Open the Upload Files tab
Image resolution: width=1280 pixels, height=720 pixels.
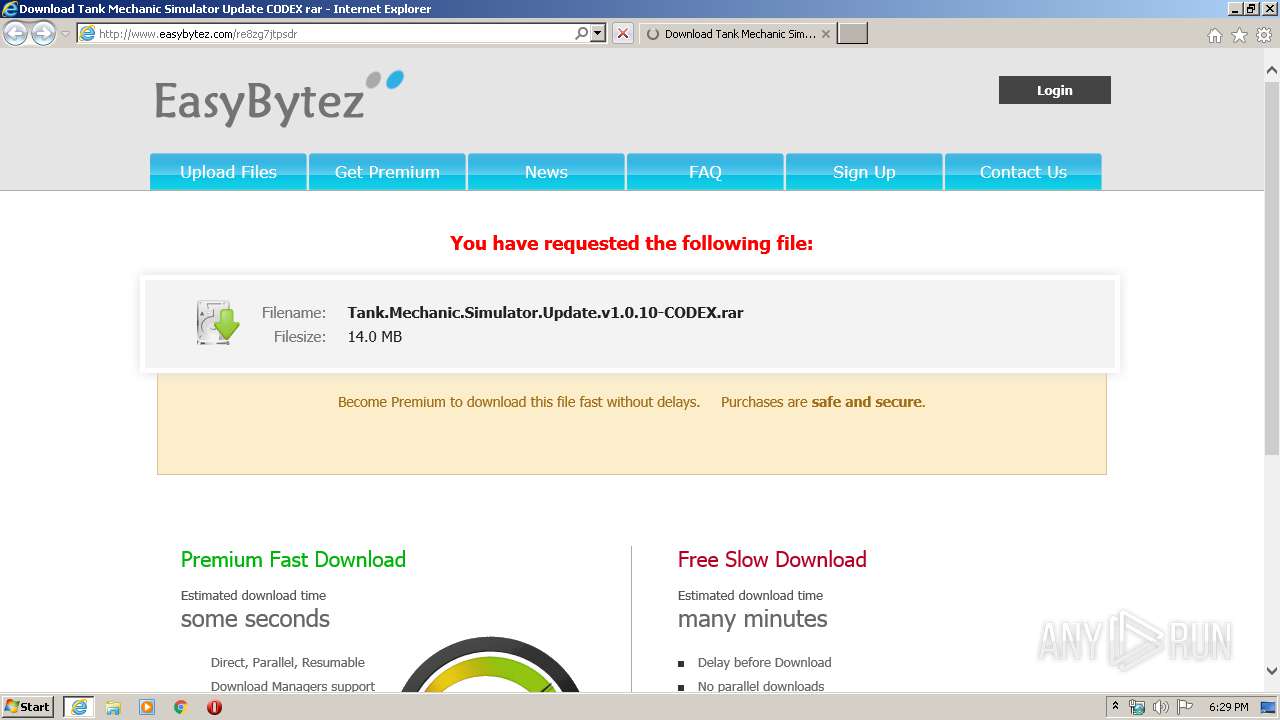click(x=228, y=172)
